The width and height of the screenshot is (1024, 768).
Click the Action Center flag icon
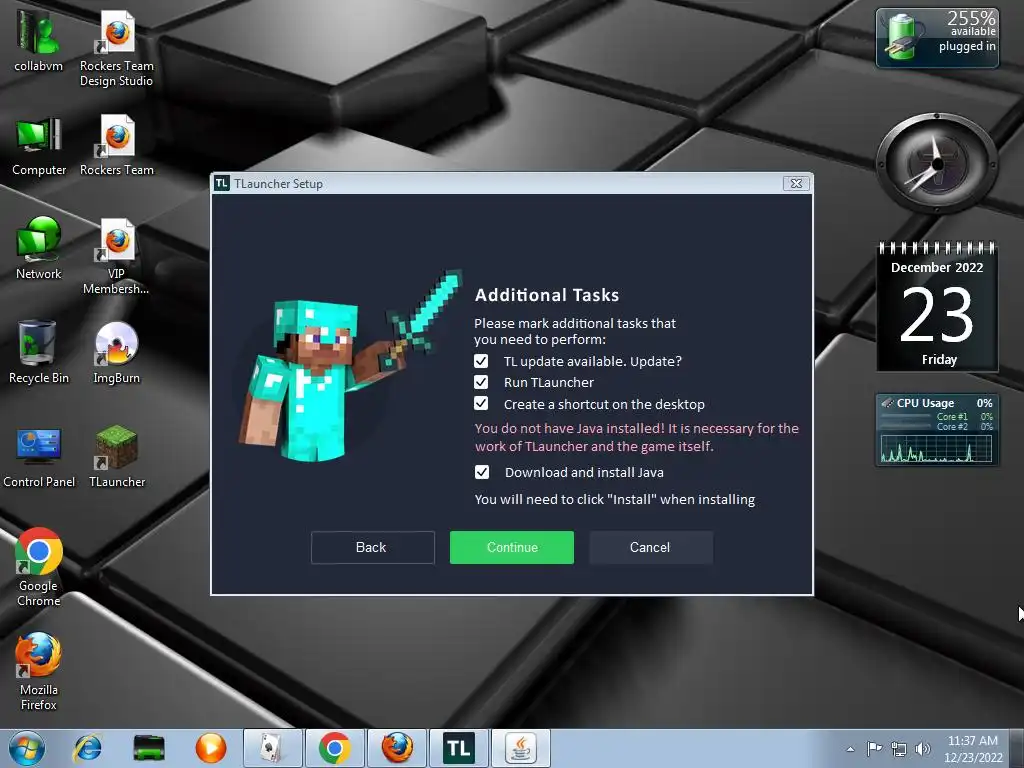coord(874,749)
